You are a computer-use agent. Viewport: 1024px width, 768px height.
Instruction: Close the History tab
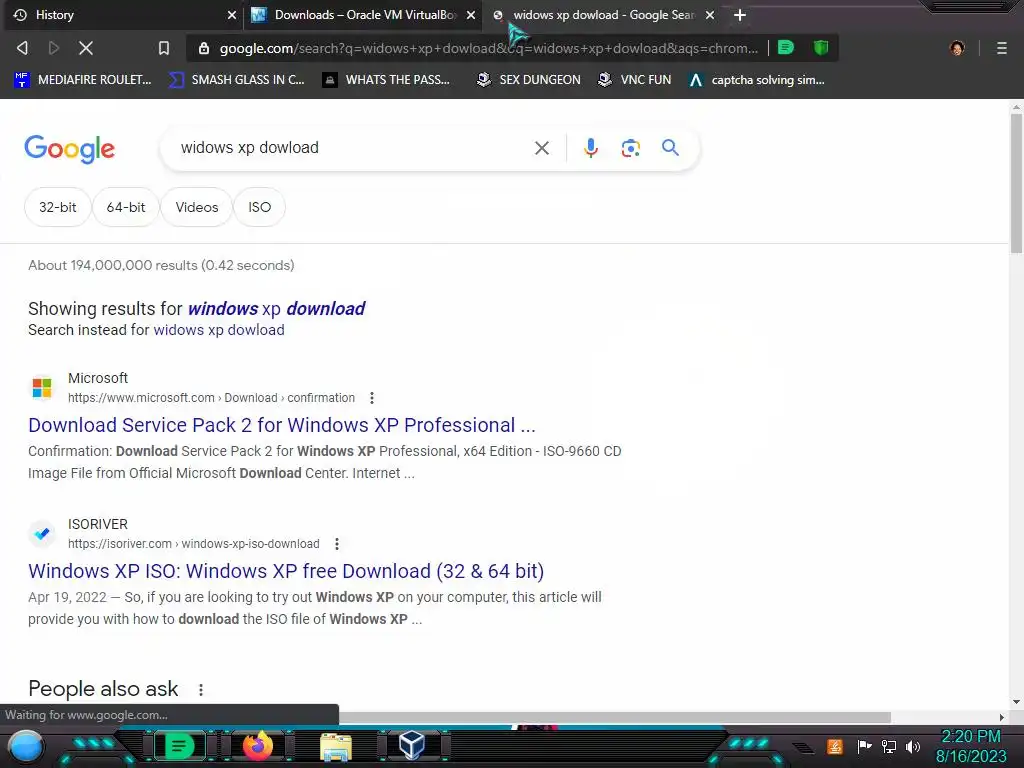coord(232,15)
